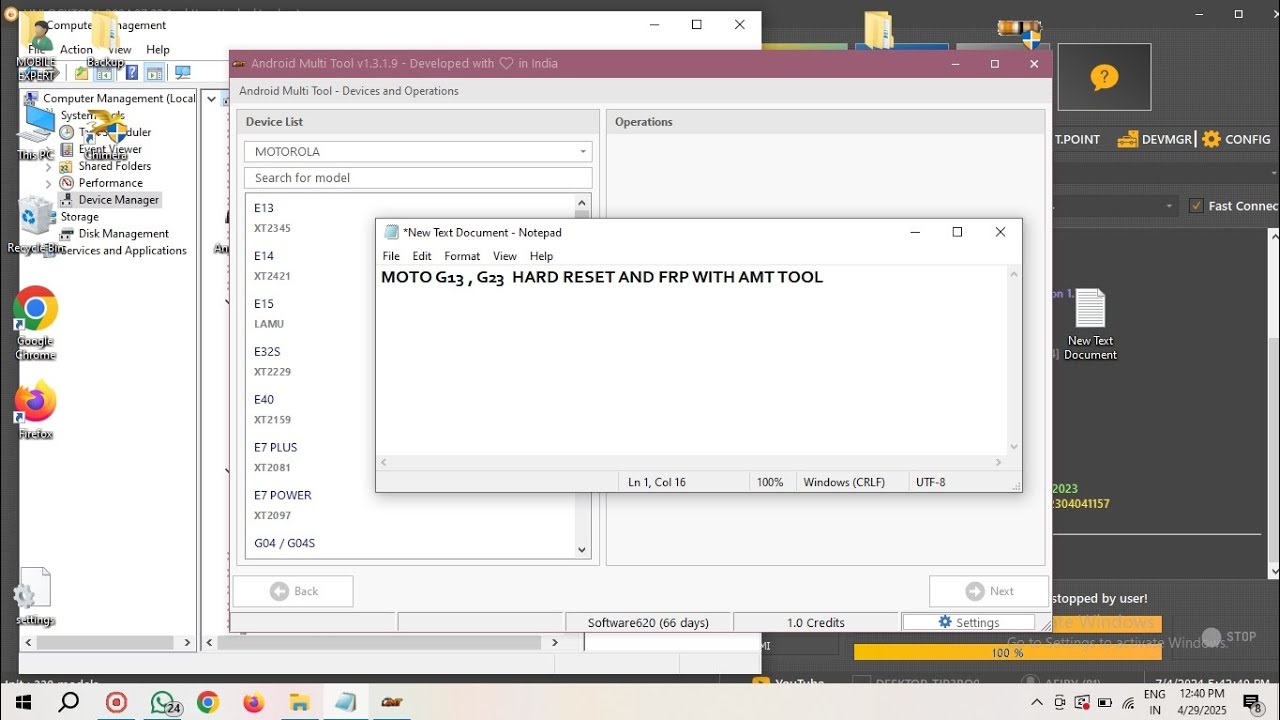Open CONFIG in the dark tool window

[1237, 139]
